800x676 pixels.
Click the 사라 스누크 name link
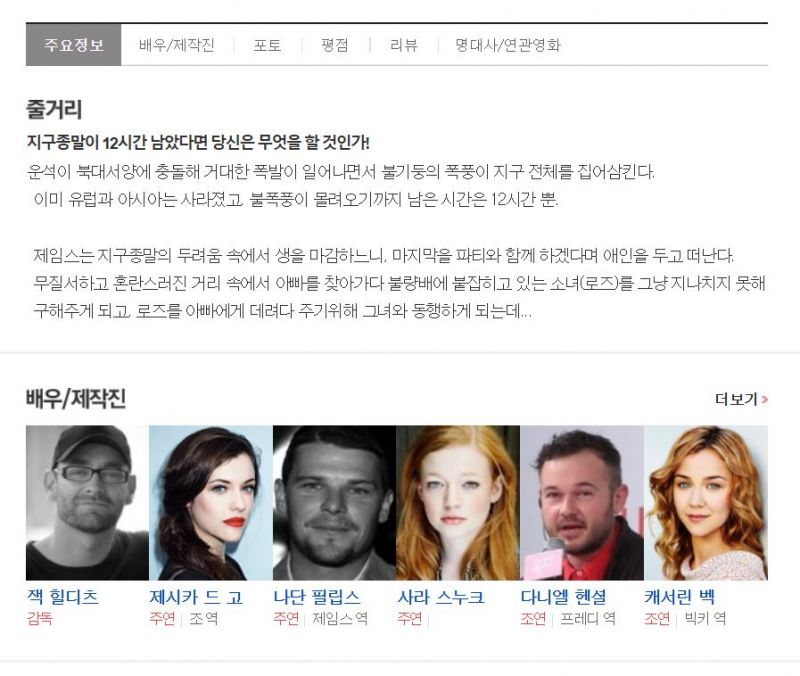click(441, 596)
